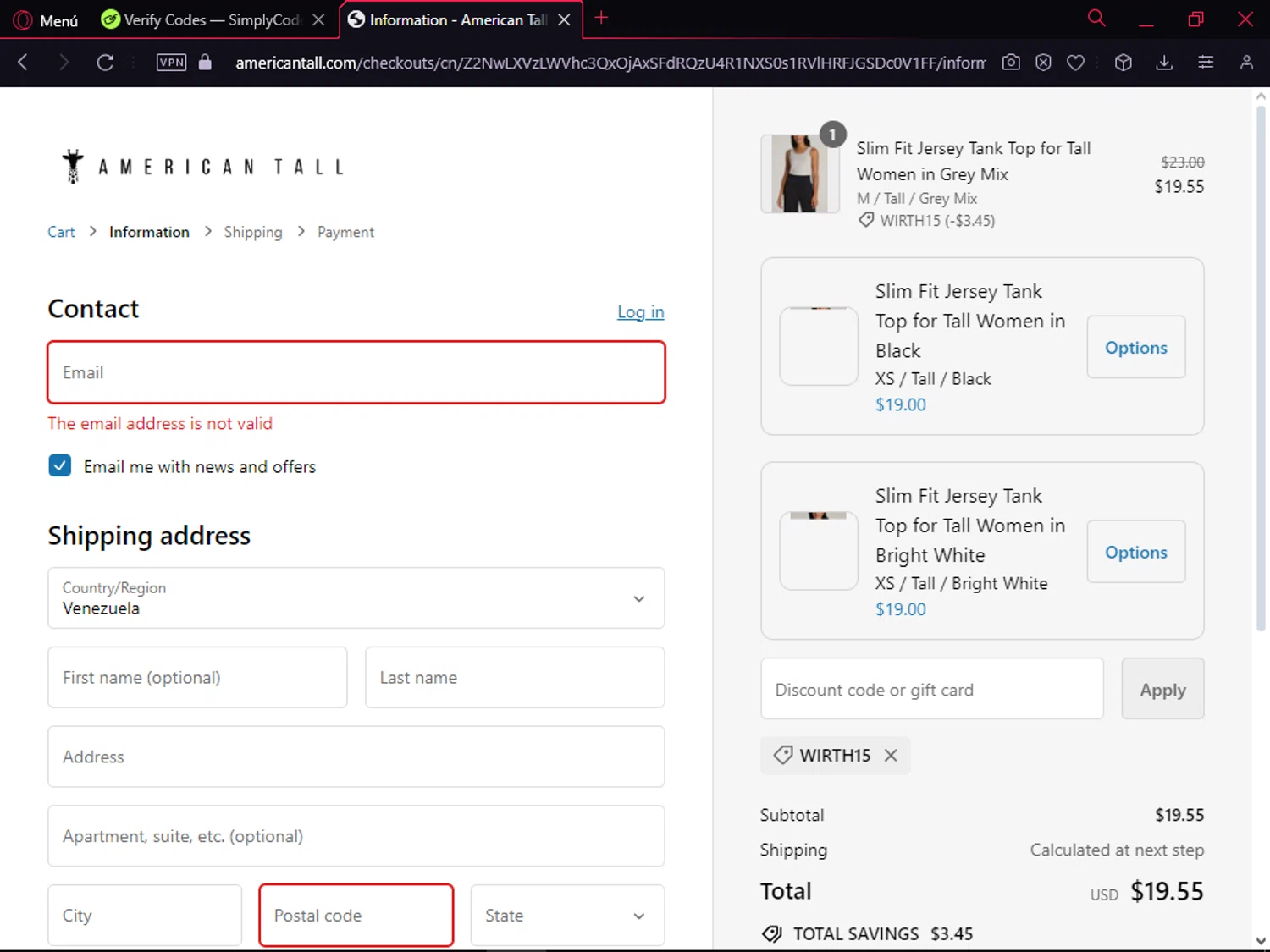Go back to previous page
Viewport: 1270px width, 952px height.
23,62
